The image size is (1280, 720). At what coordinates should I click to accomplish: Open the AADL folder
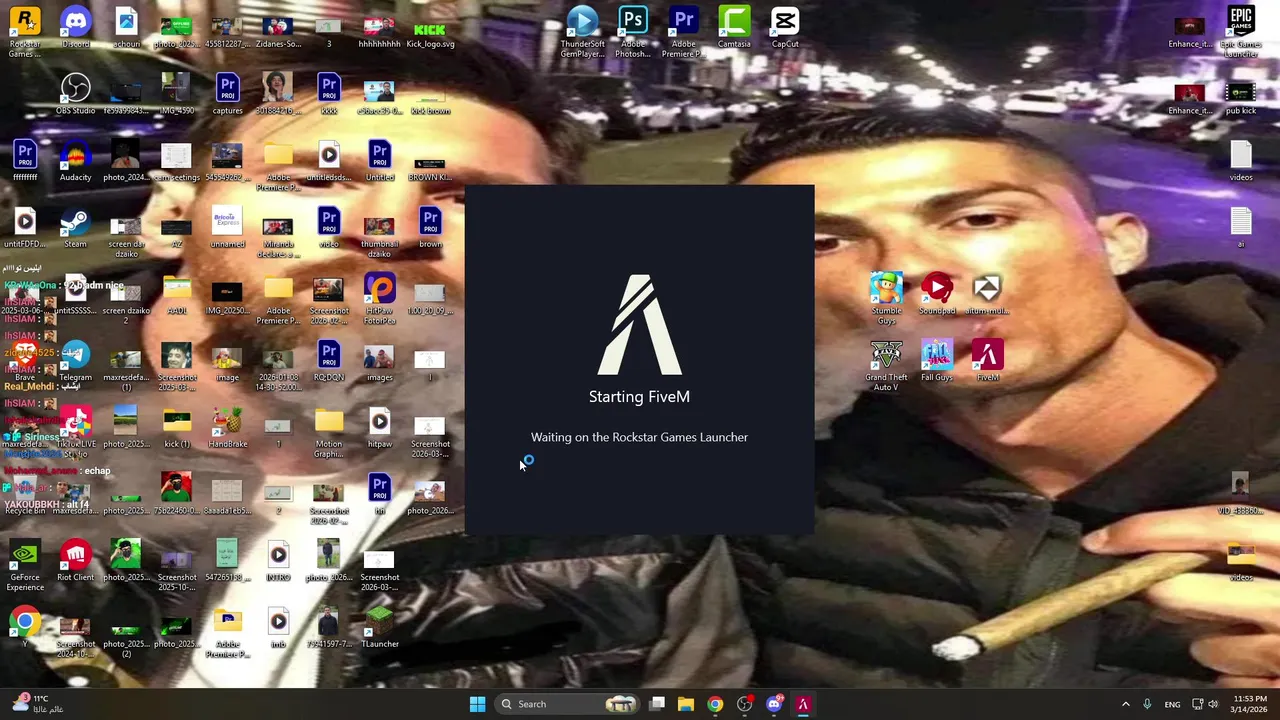[177, 295]
